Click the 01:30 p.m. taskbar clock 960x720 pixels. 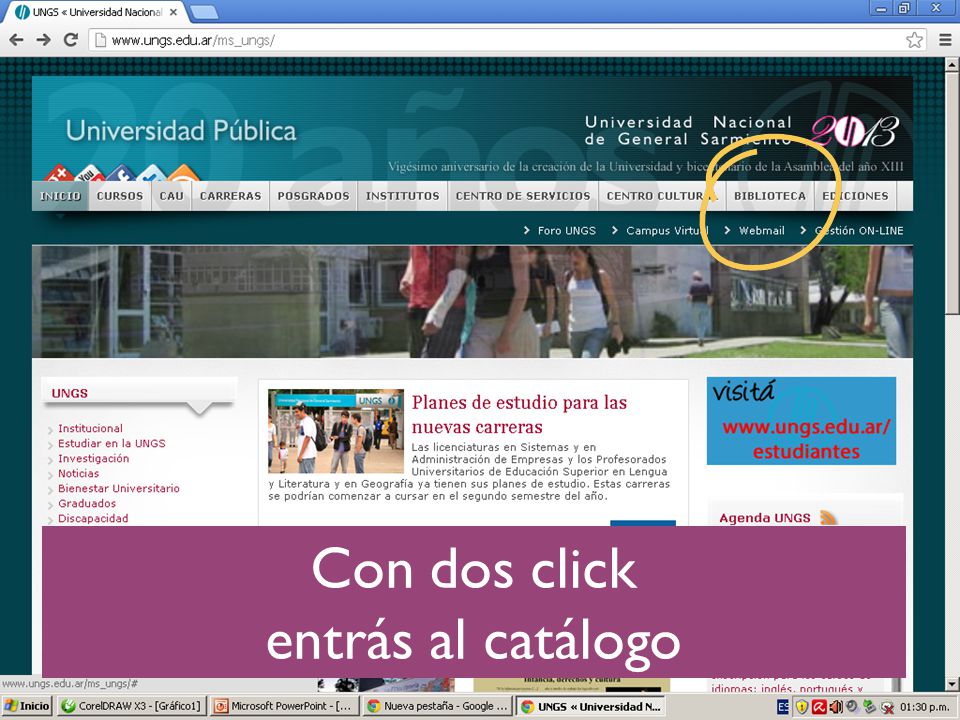pyautogui.click(x=924, y=707)
